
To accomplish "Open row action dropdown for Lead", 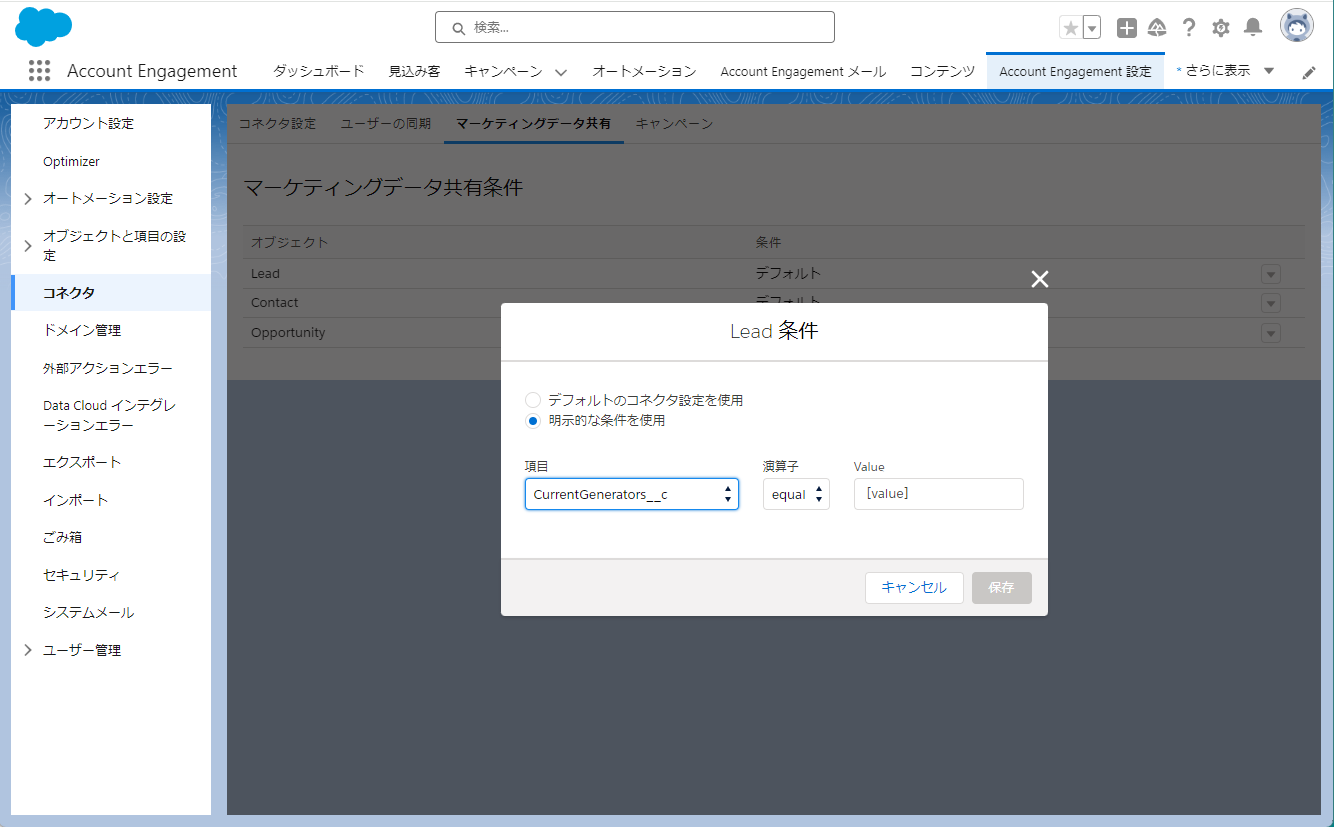I will 1271,274.
